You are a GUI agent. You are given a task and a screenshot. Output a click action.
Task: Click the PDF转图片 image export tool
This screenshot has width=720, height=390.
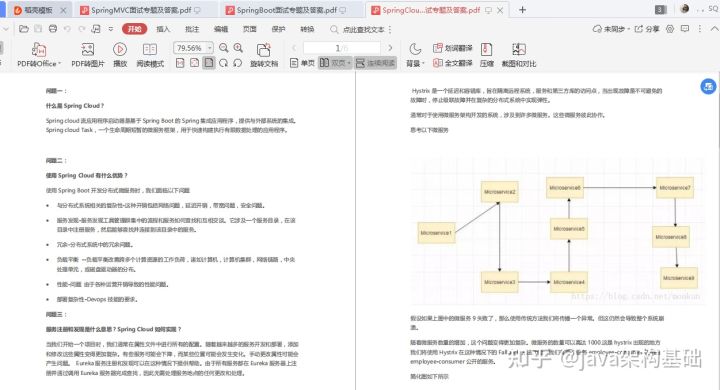(88, 55)
